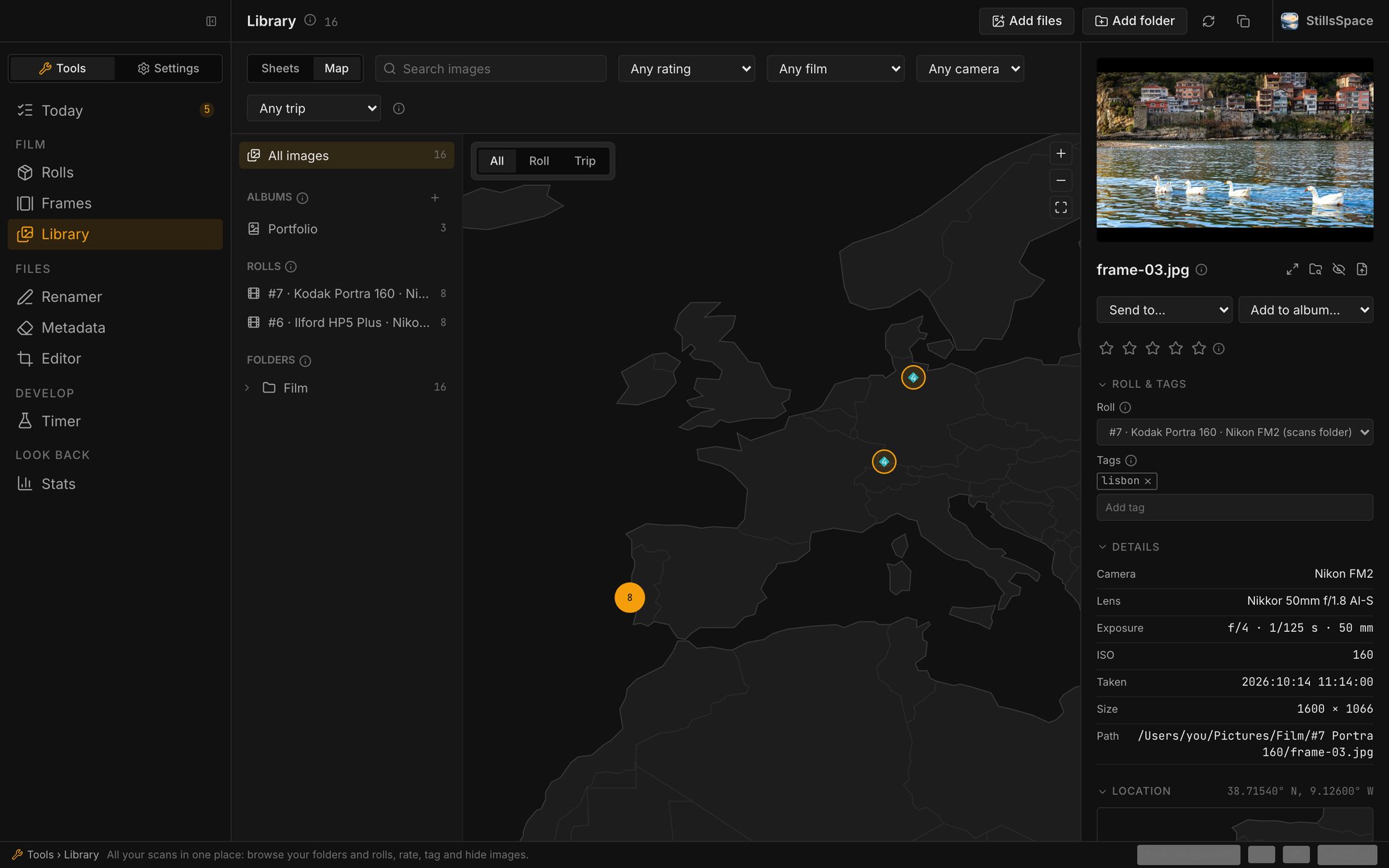Collapse the Location section
1389x868 pixels.
click(1134, 791)
